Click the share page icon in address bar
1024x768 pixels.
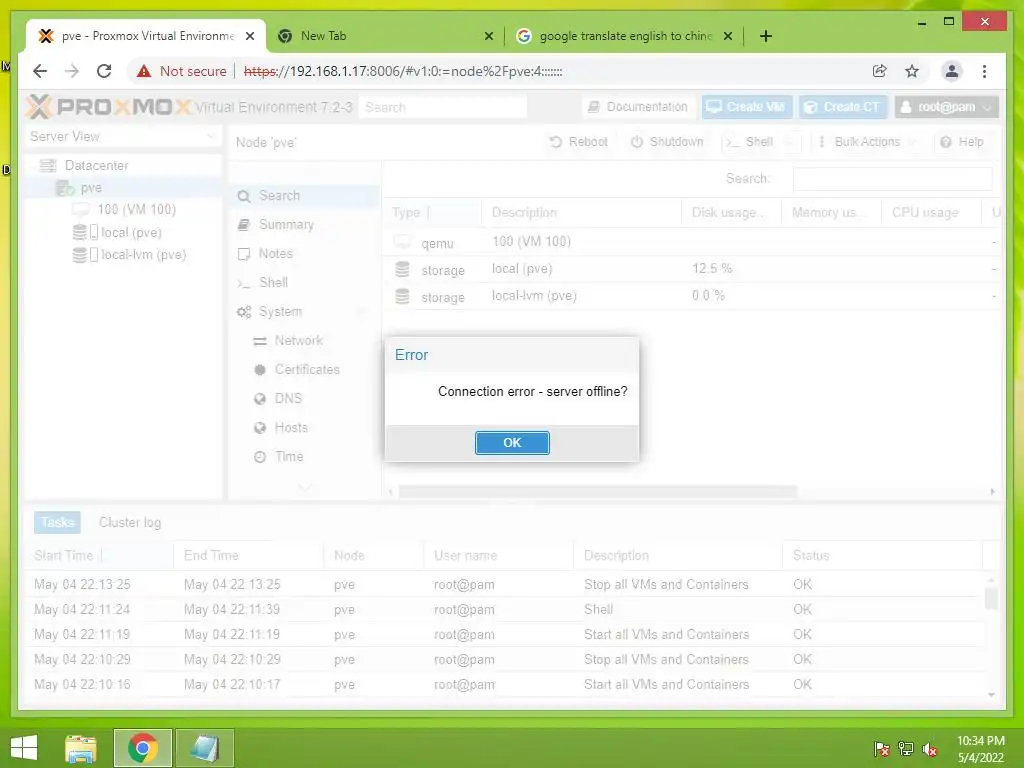(880, 71)
